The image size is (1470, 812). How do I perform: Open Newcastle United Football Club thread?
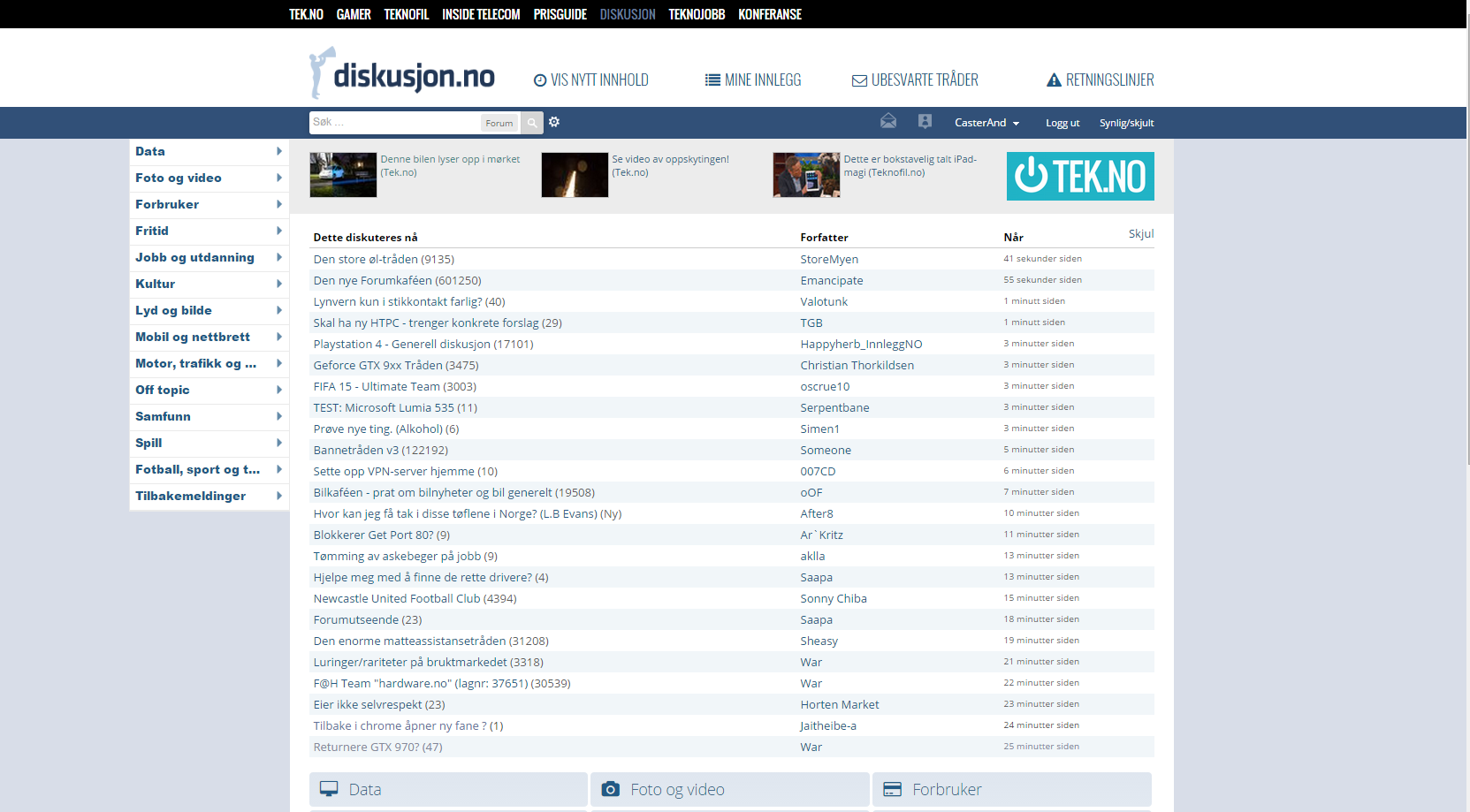pos(415,598)
